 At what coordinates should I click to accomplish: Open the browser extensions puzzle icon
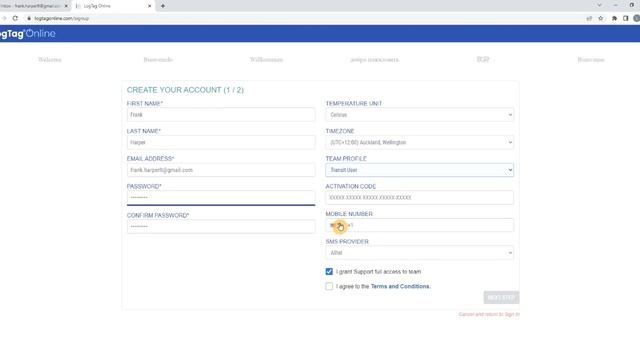(614, 18)
